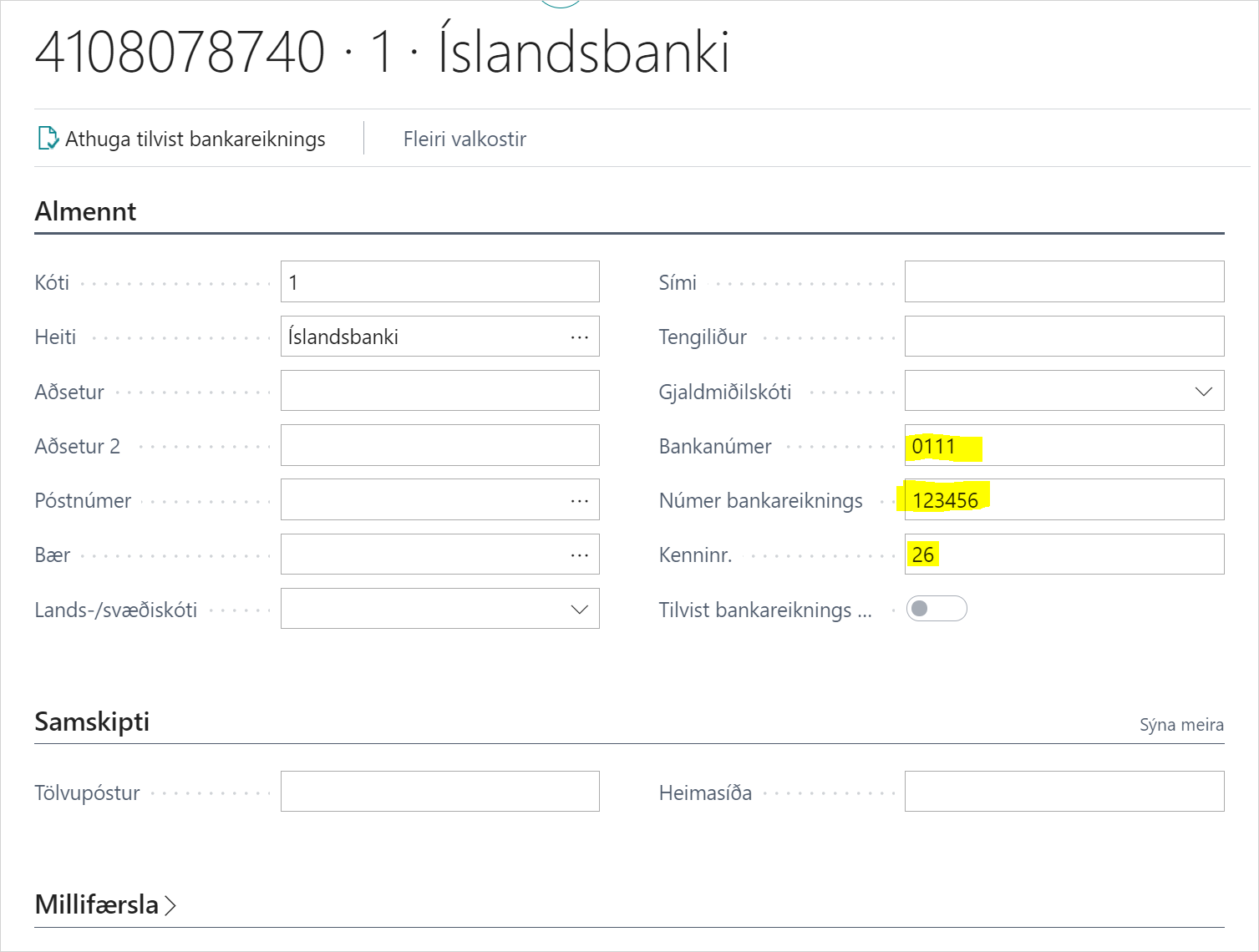Click the Sími input field

point(1064,282)
